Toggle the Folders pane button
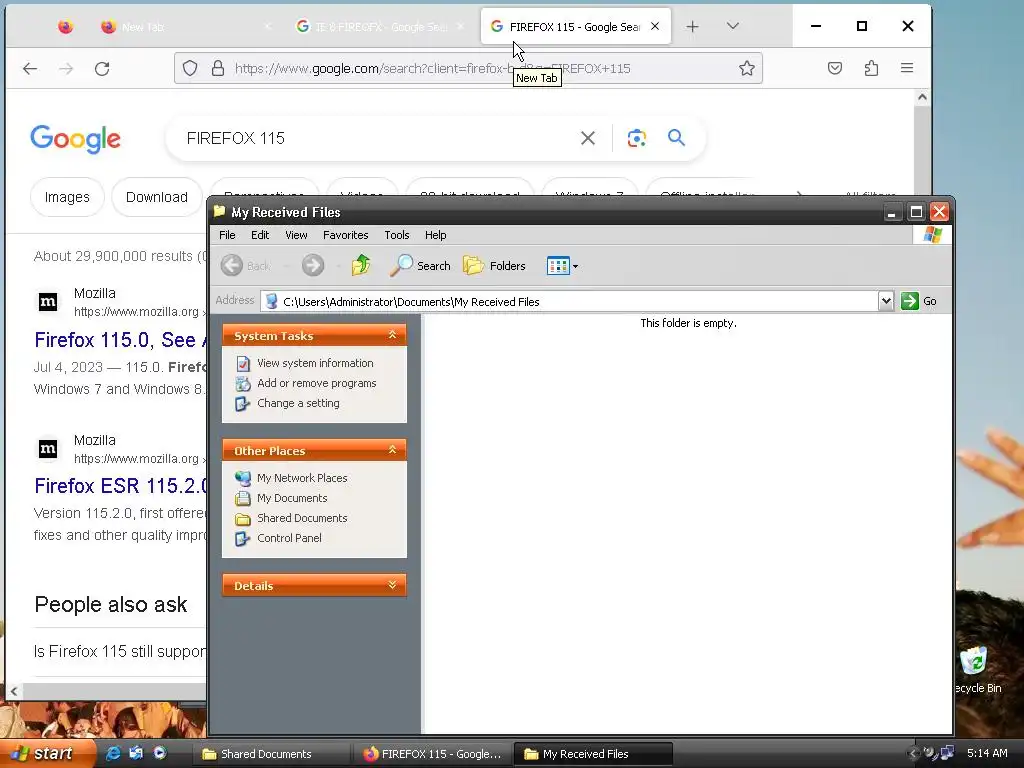Image resolution: width=1024 pixels, height=768 pixels. 494,266
